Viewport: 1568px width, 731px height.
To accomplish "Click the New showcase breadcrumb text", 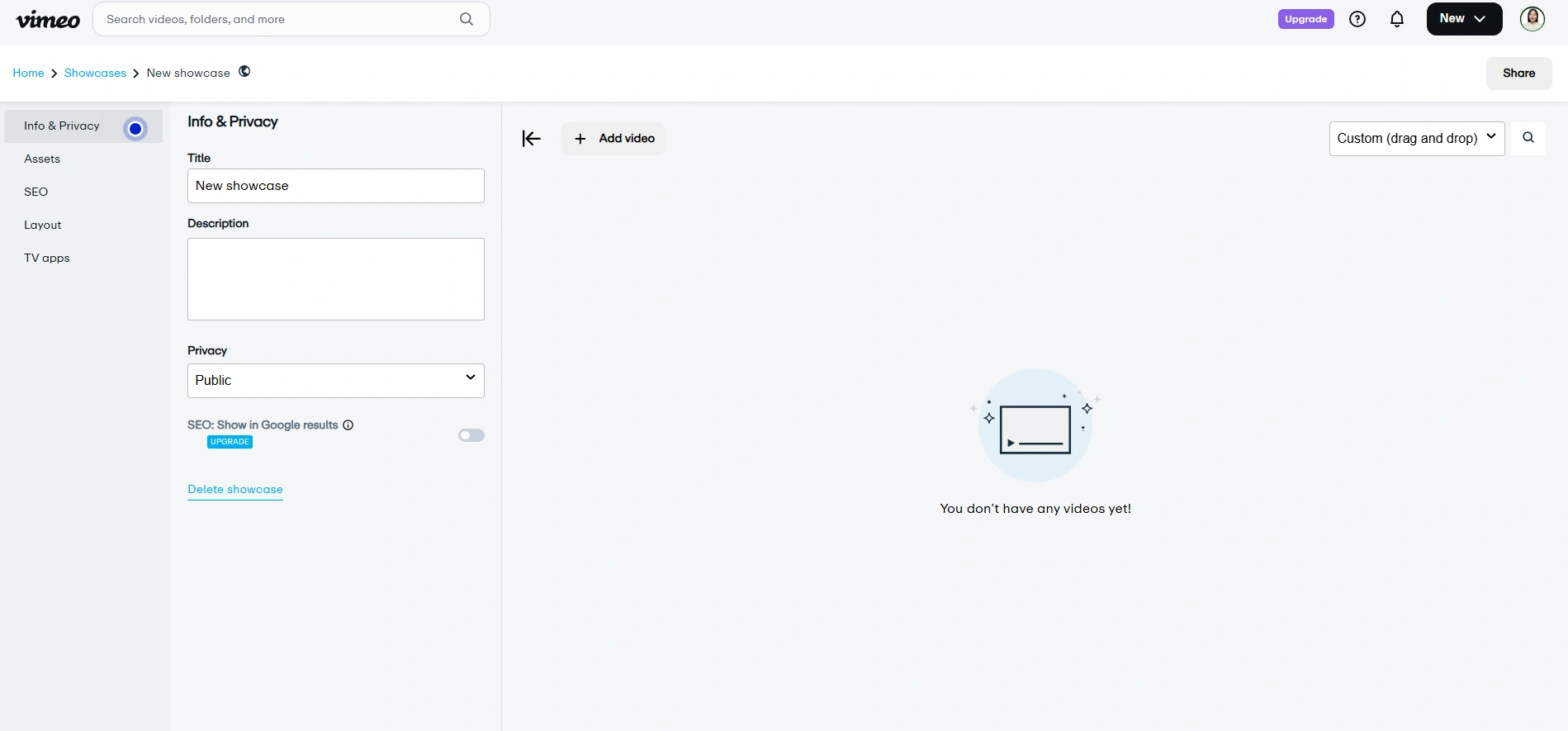I will [188, 73].
